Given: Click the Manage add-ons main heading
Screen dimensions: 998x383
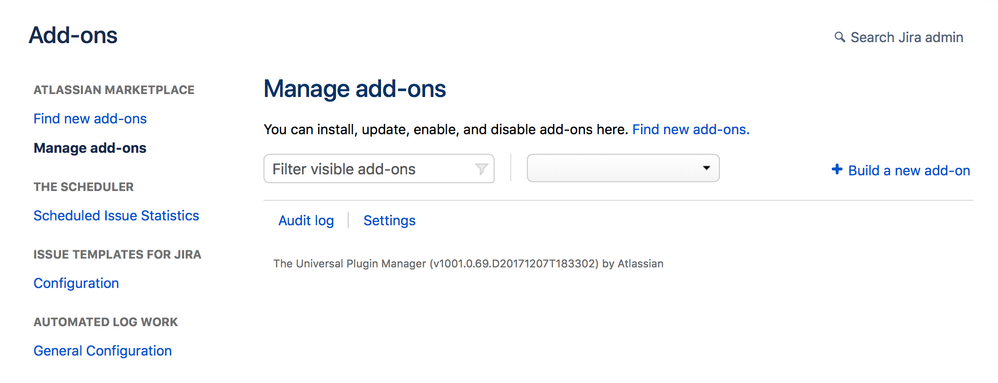Looking at the screenshot, I should 355,89.
